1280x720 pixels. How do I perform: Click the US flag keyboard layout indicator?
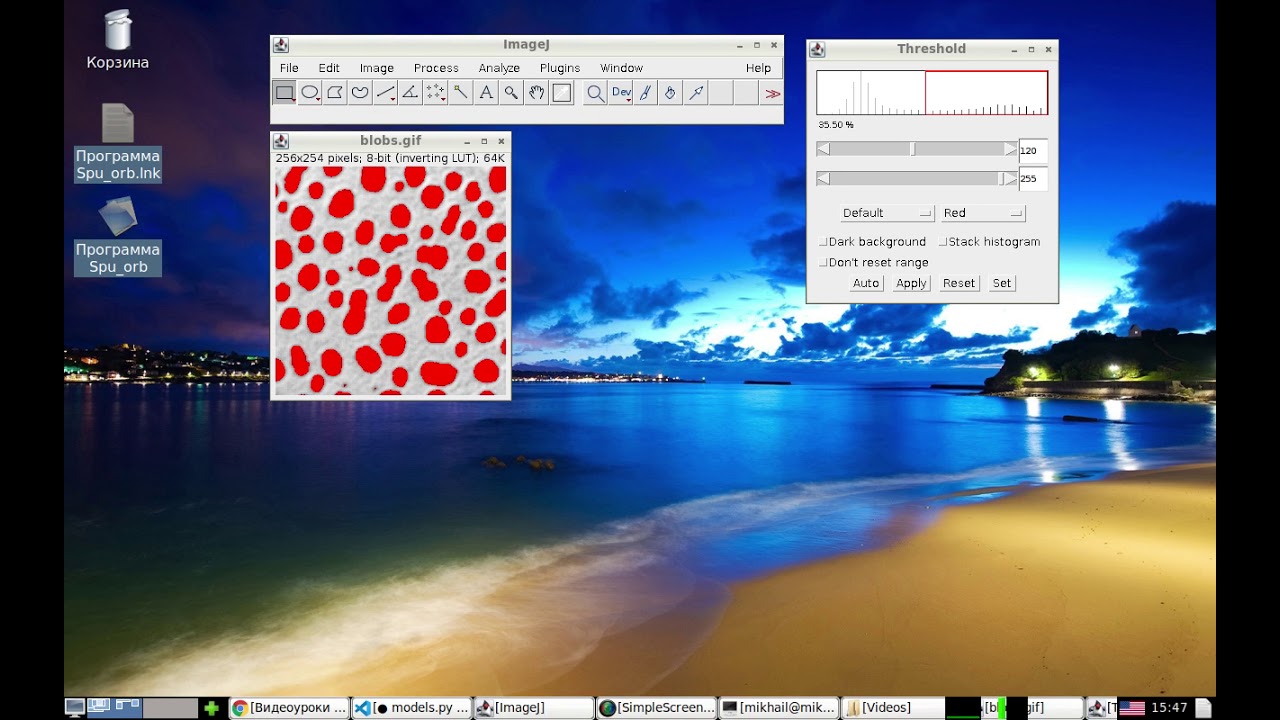pos(1131,708)
